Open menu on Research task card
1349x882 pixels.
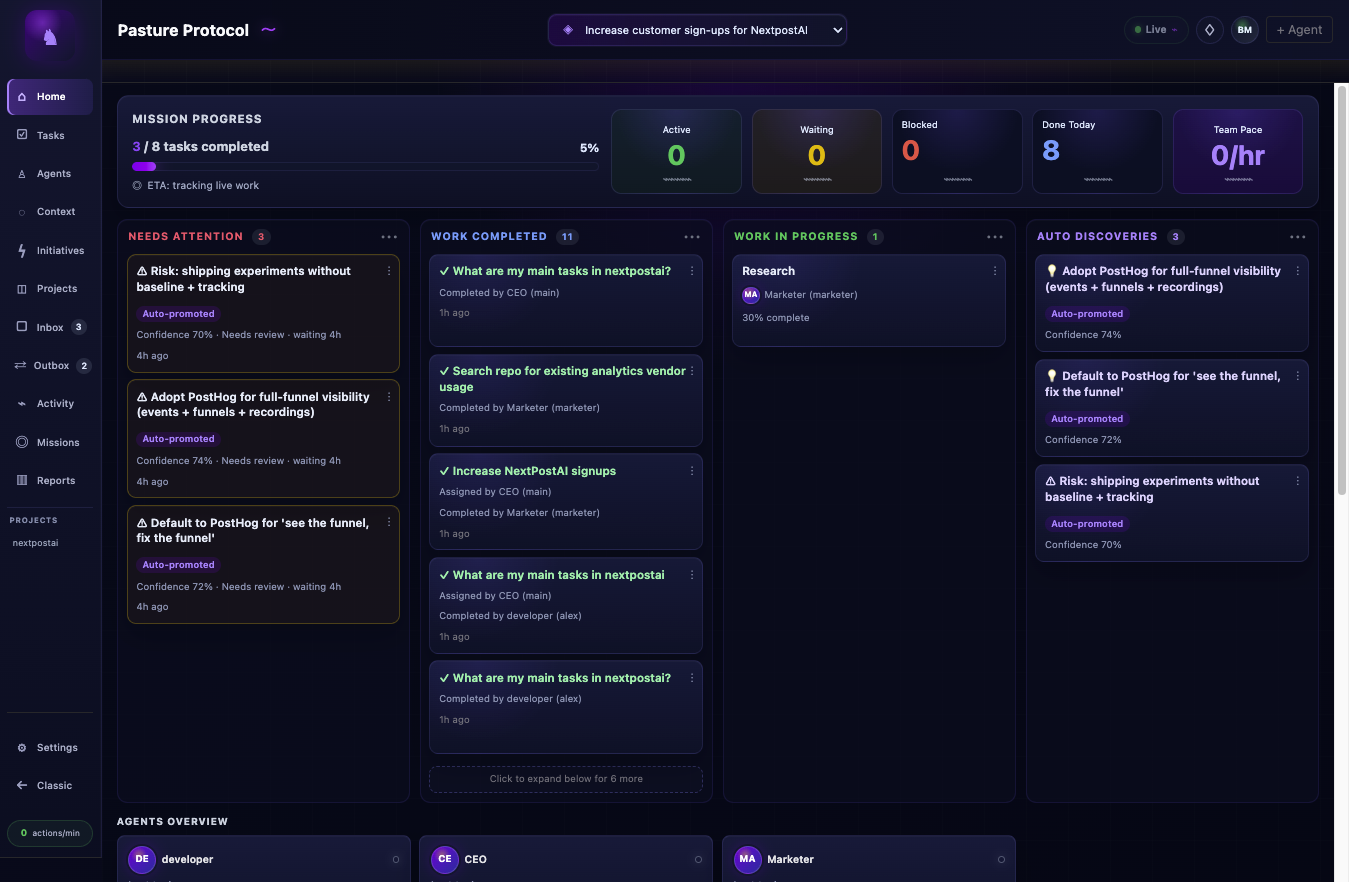[x=994, y=271]
